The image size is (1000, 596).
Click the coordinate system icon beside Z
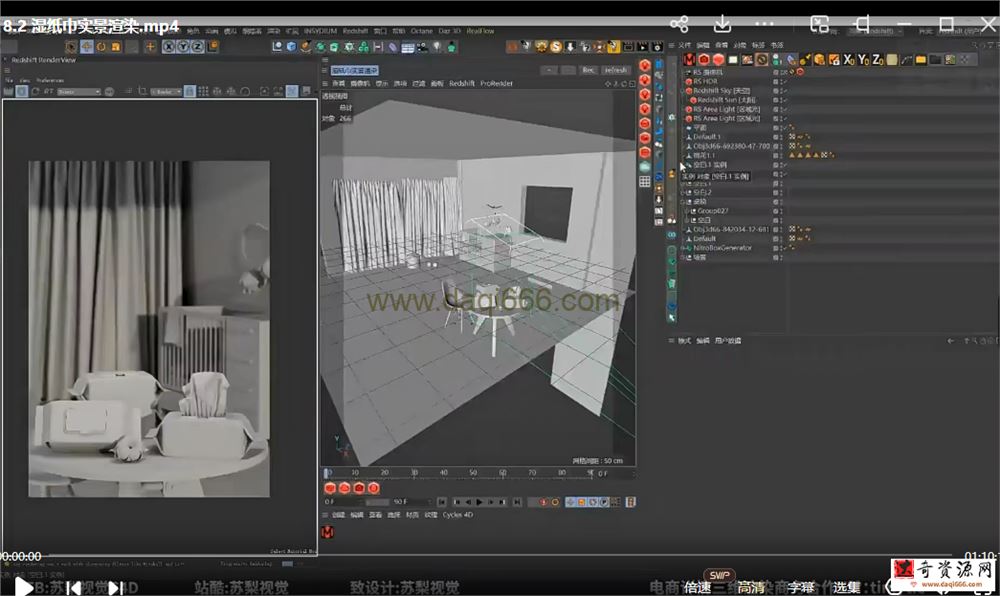[x=212, y=47]
